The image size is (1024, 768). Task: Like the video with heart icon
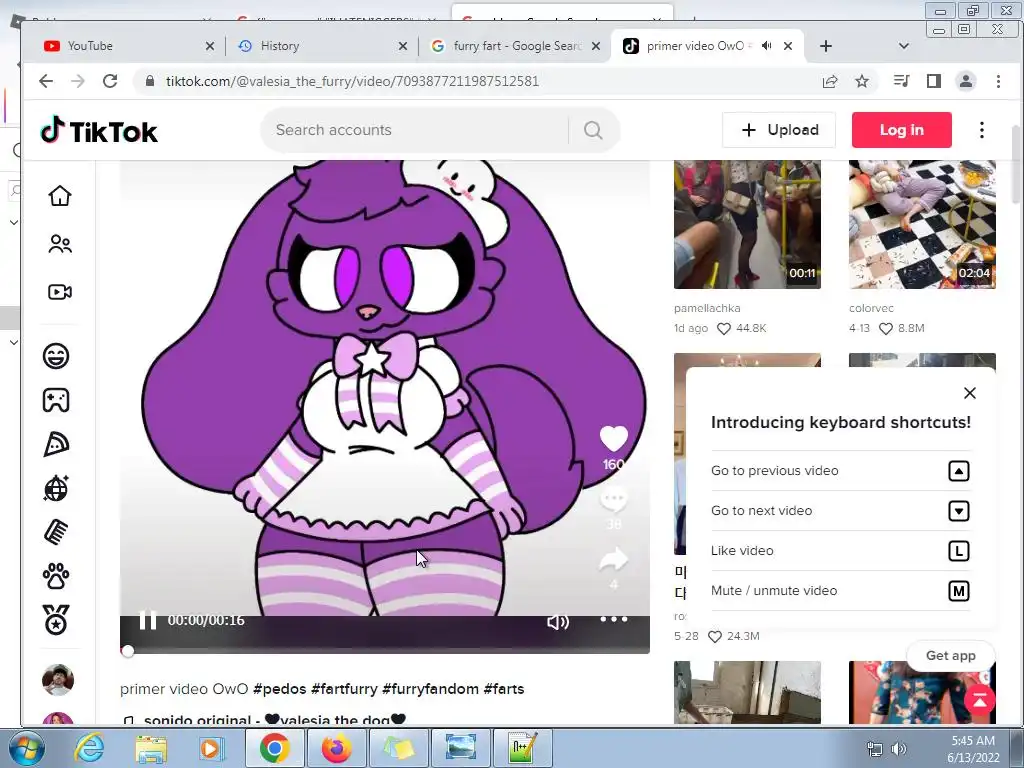[x=613, y=438]
